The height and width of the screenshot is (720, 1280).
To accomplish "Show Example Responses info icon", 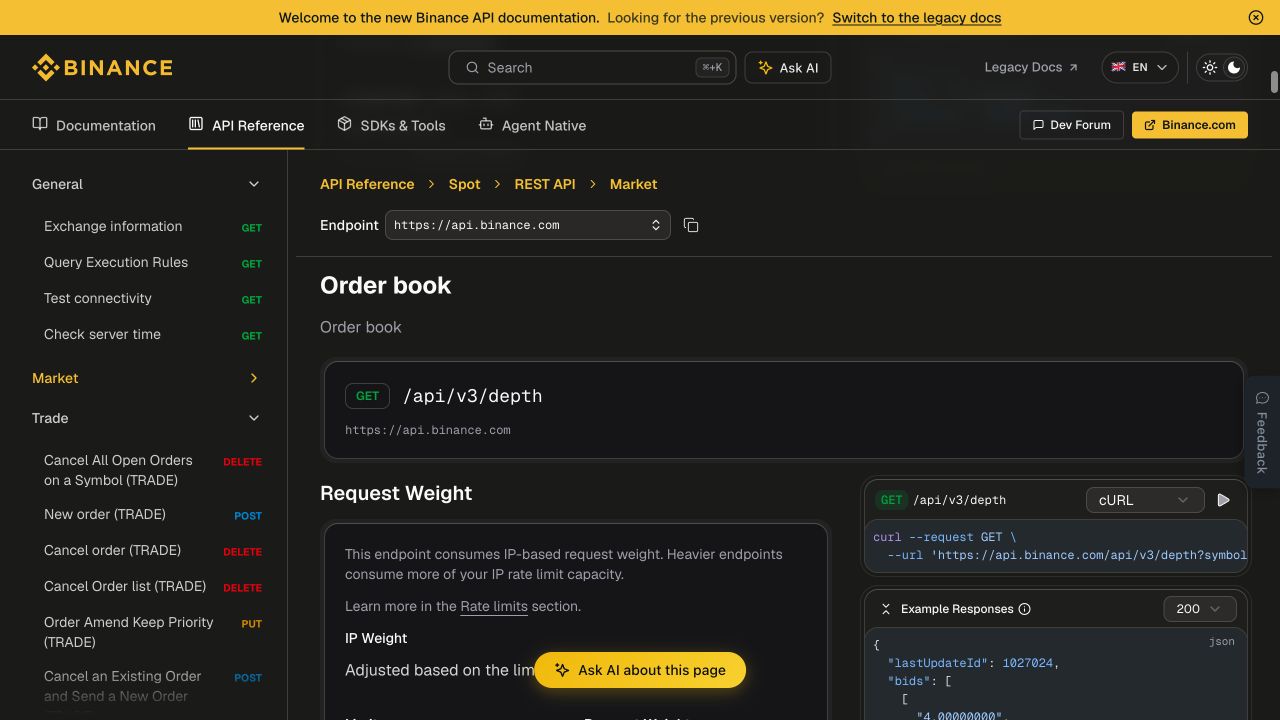I will click(1024, 609).
